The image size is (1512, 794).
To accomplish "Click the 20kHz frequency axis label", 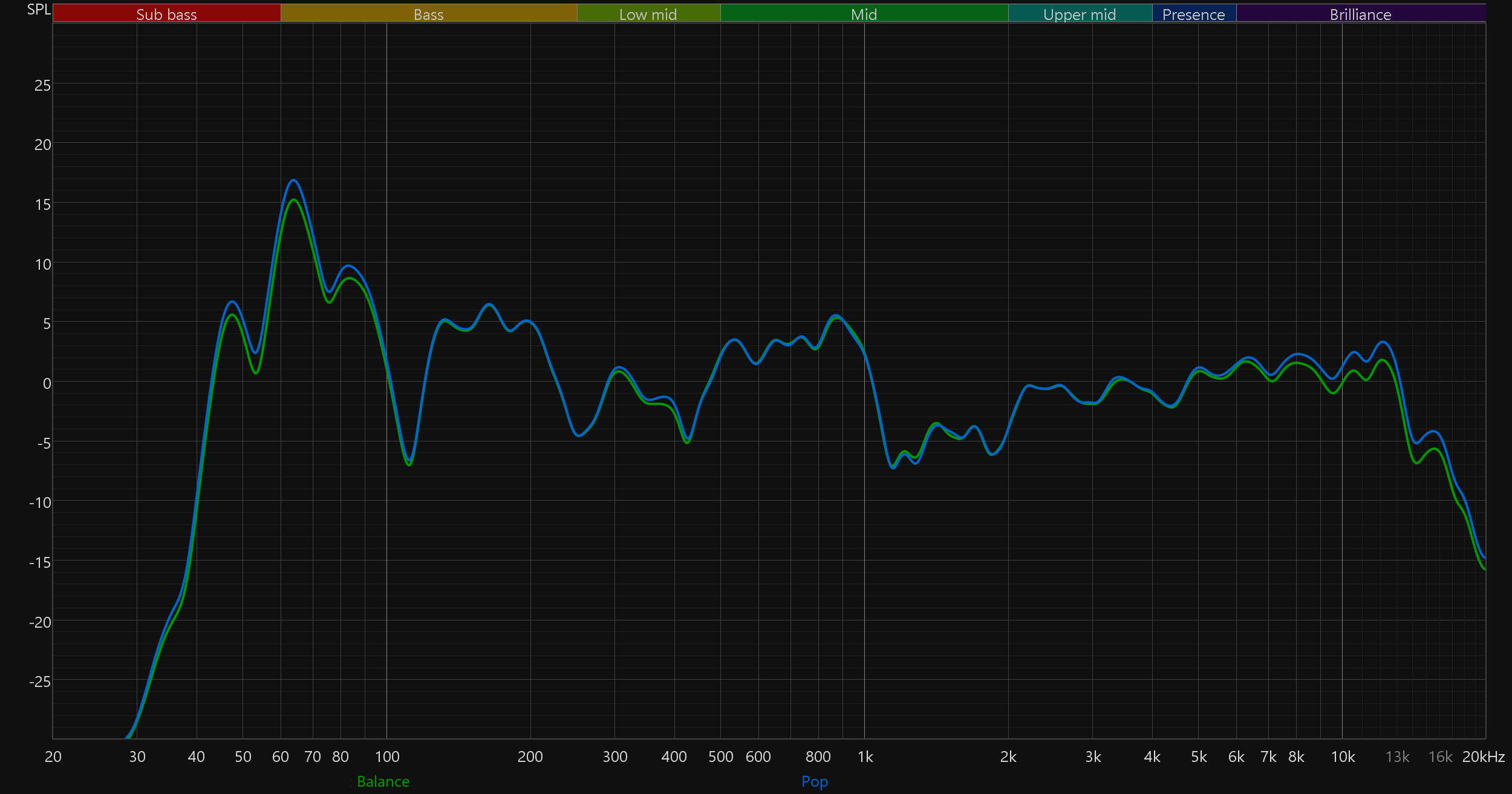I will point(1483,757).
